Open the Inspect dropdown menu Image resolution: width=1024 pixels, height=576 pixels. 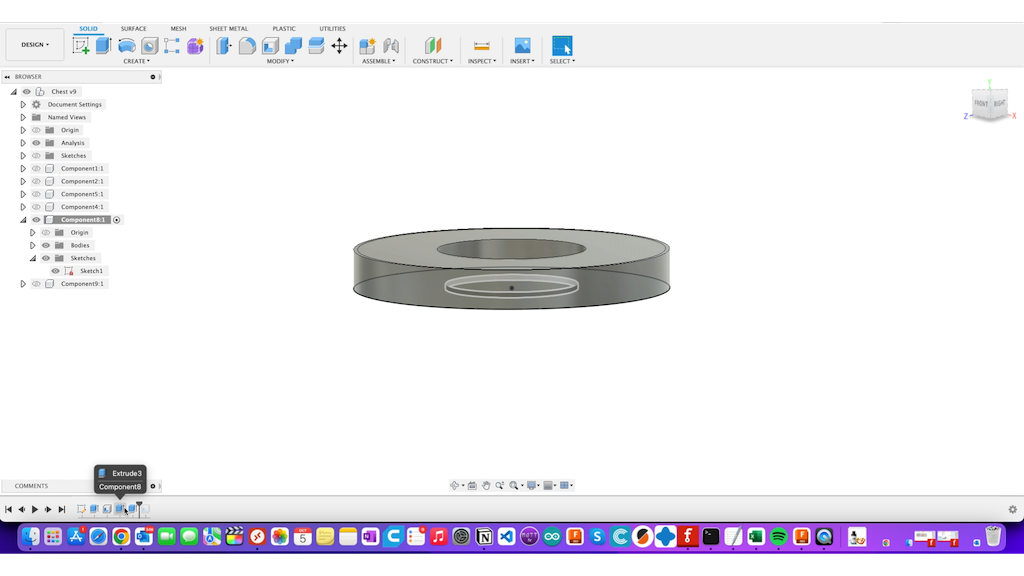(x=482, y=61)
